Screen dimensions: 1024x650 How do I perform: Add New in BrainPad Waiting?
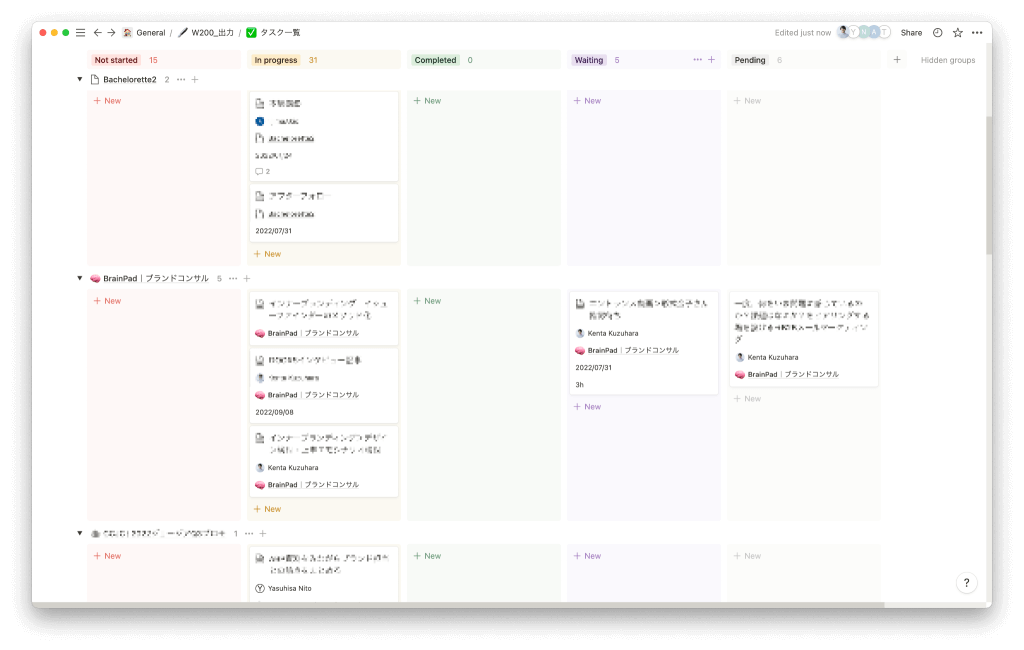[587, 406]
